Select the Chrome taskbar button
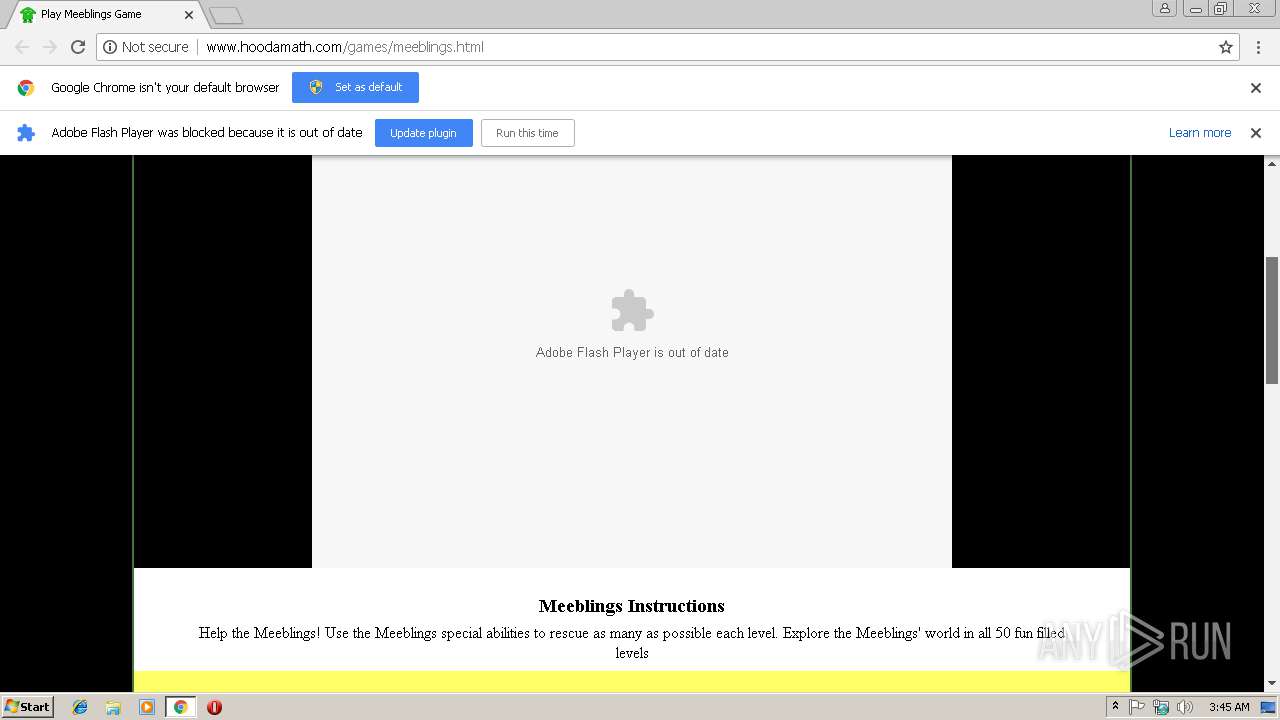 (x=180, y=707)
